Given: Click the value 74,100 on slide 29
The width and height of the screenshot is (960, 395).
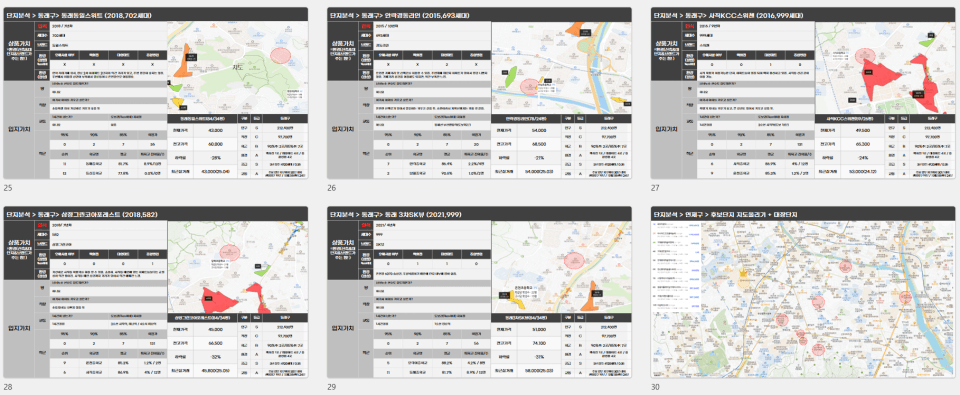Looking at the screenshot, I should pyautogui.click(x=539, y=344).
